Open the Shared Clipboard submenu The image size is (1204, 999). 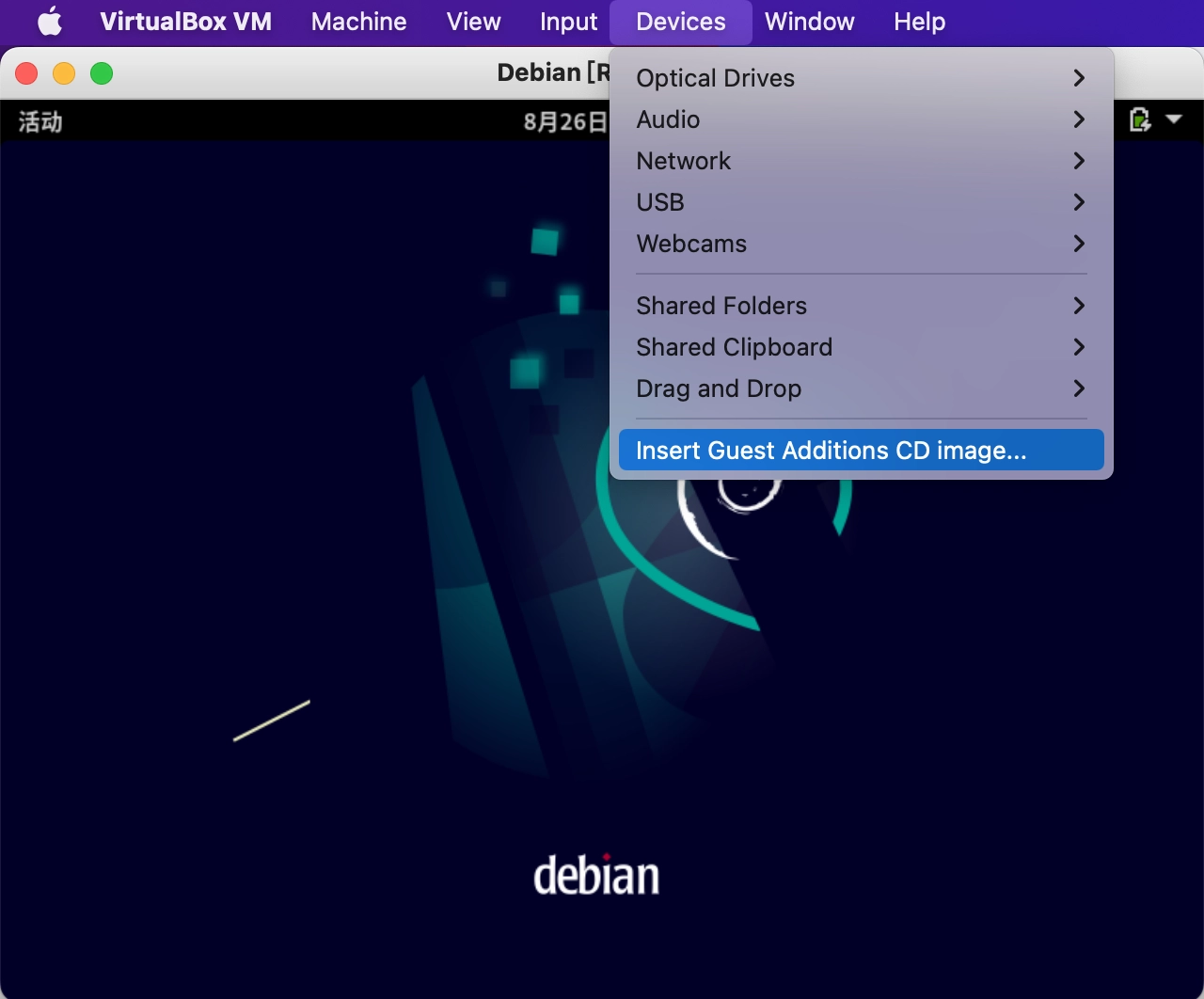click(862, 347)
